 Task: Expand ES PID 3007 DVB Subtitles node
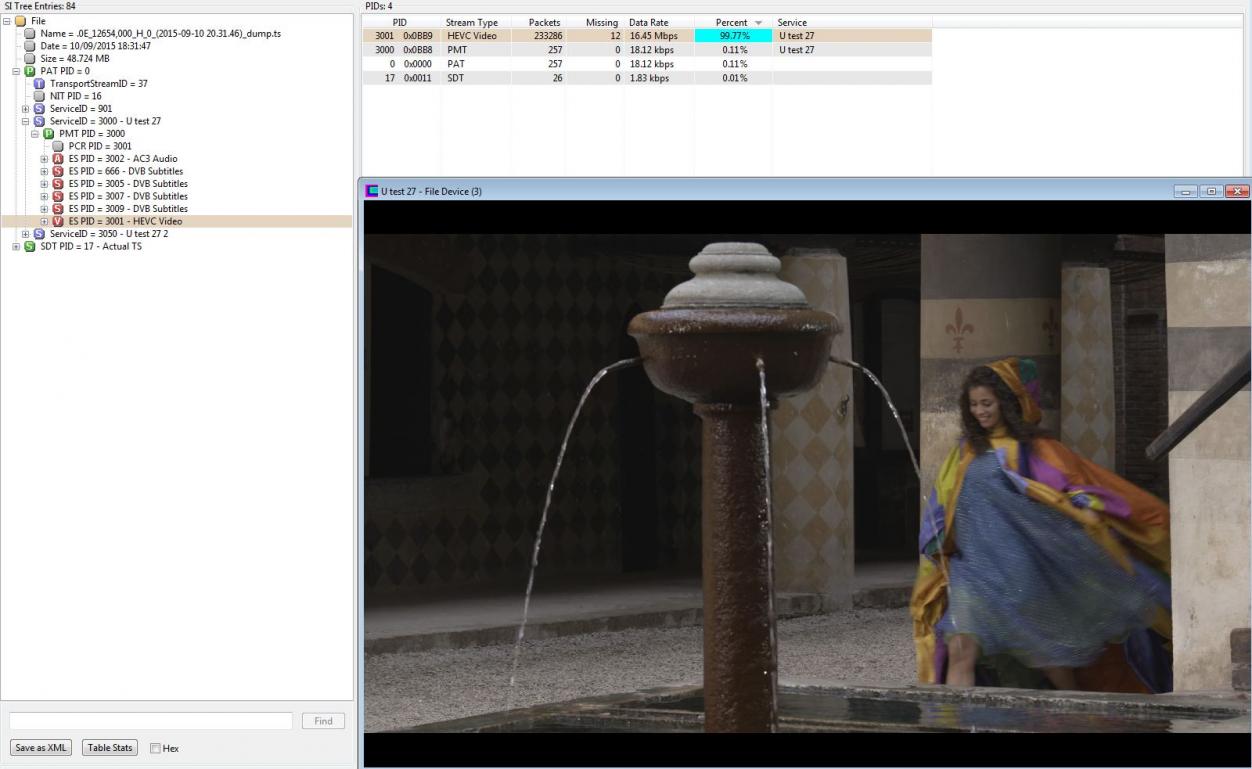44,196
